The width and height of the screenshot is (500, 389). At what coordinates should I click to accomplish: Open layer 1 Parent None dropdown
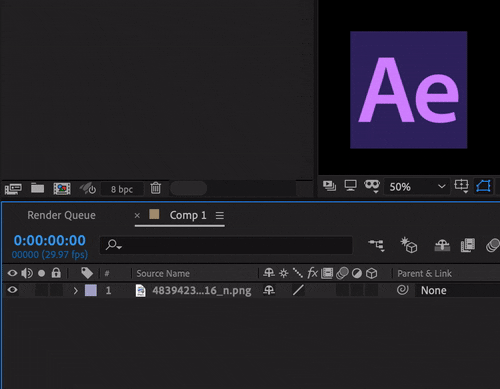coord(457,290)
